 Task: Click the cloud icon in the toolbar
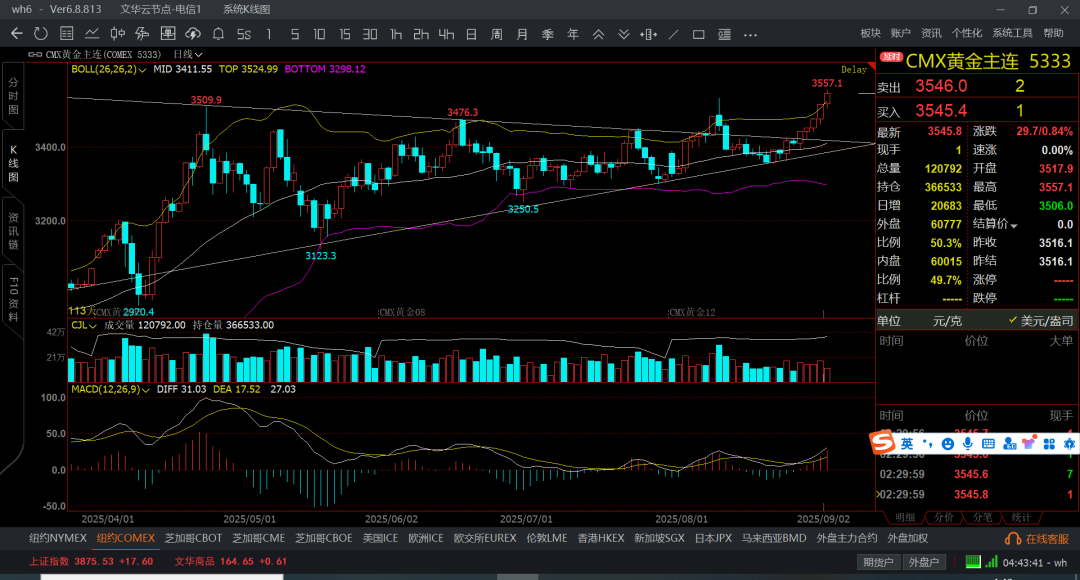(193, 34)
